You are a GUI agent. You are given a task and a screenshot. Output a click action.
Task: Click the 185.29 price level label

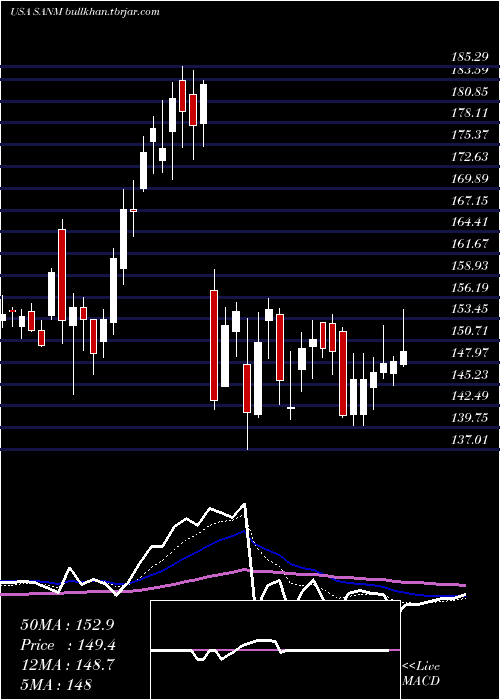click(x=470, y=57)
